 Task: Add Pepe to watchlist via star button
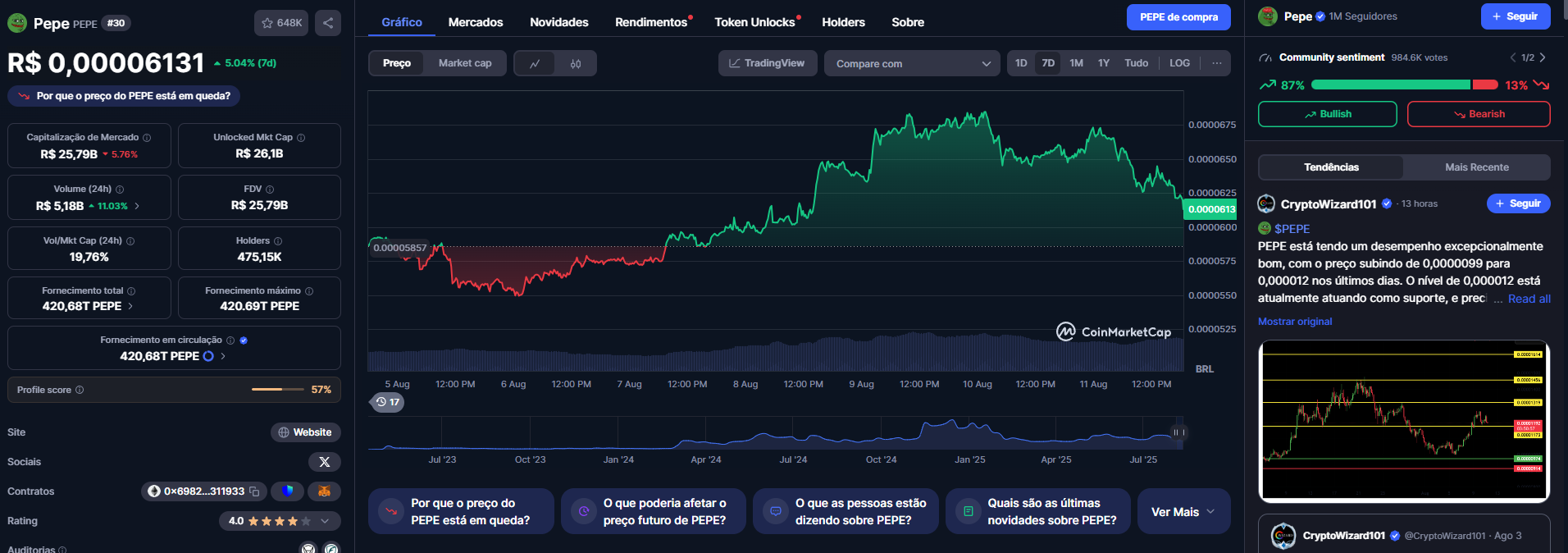(x=281, y=23)
